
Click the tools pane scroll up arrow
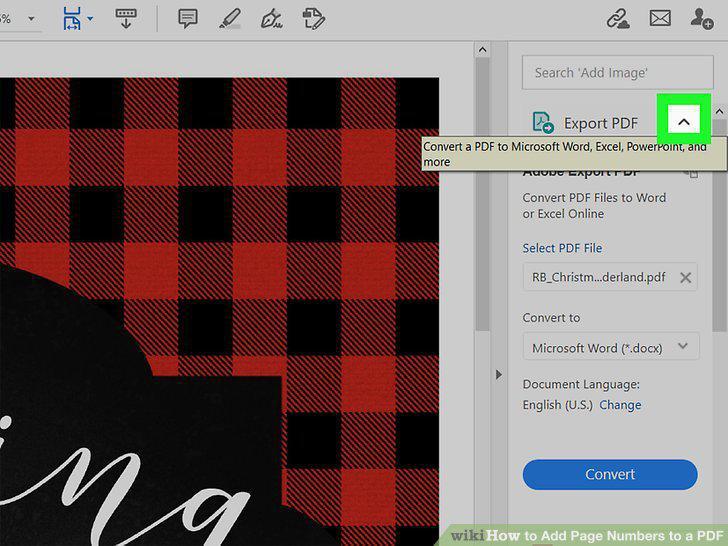(720, 111)
